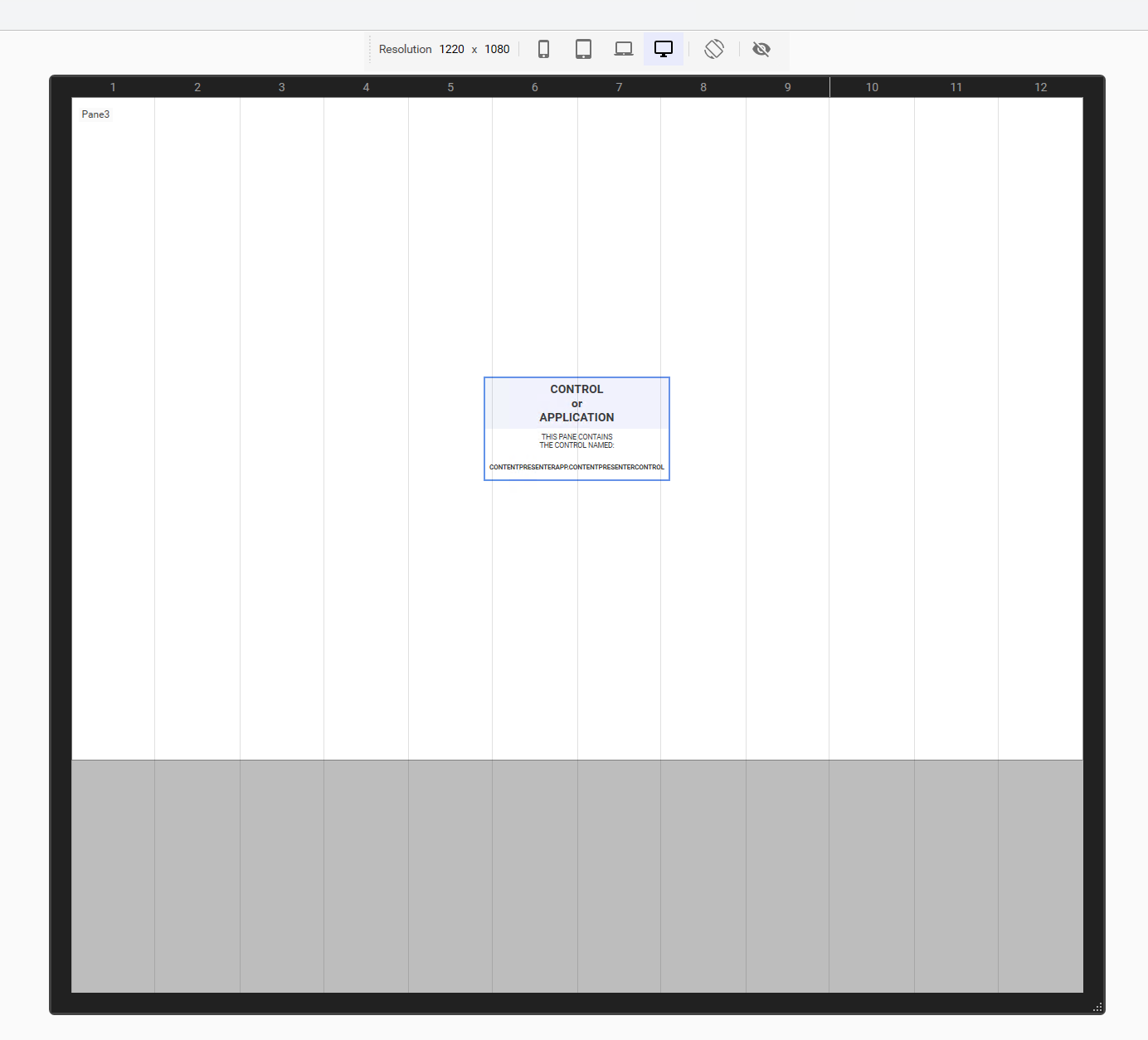Click the breakpoint marker before column 10
The image size is (1148, 1040).
click(829, 86)
